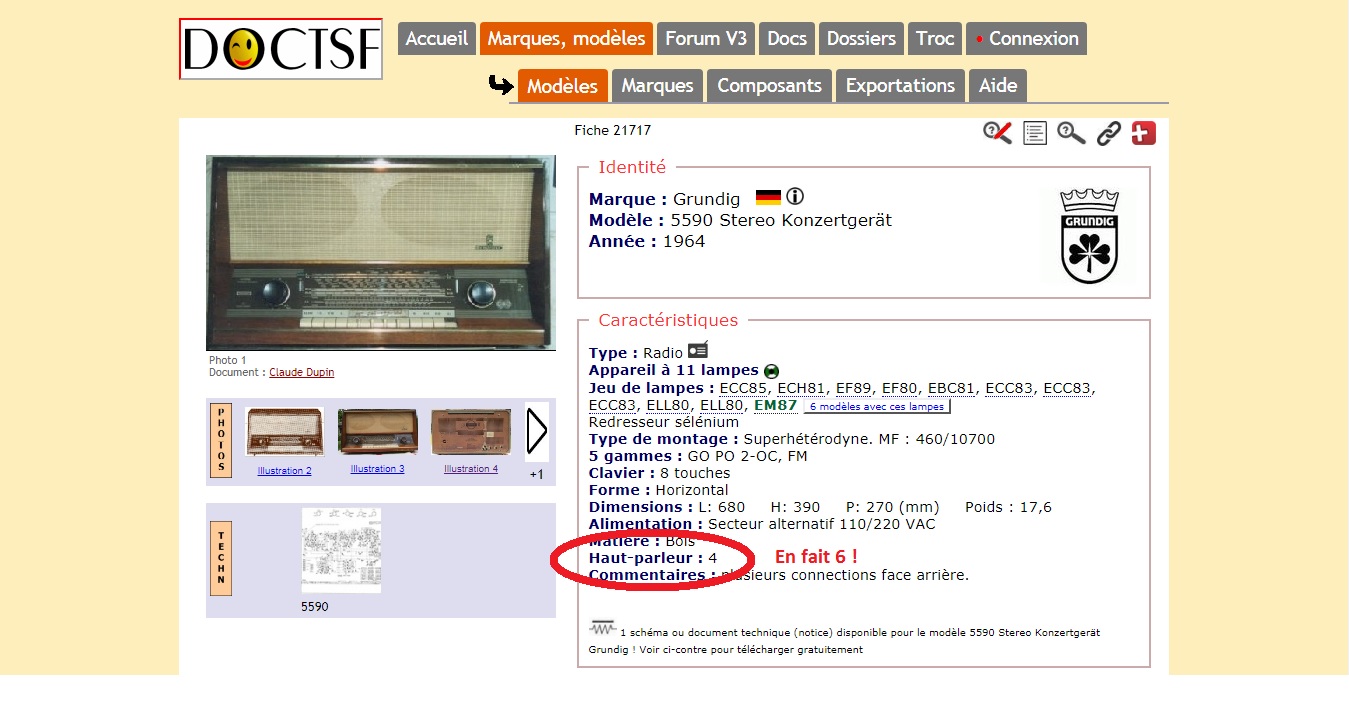Screen dimensions: 1349x712
Task: Click the main Grundig radio photo
Action: (x=381, y=252)
